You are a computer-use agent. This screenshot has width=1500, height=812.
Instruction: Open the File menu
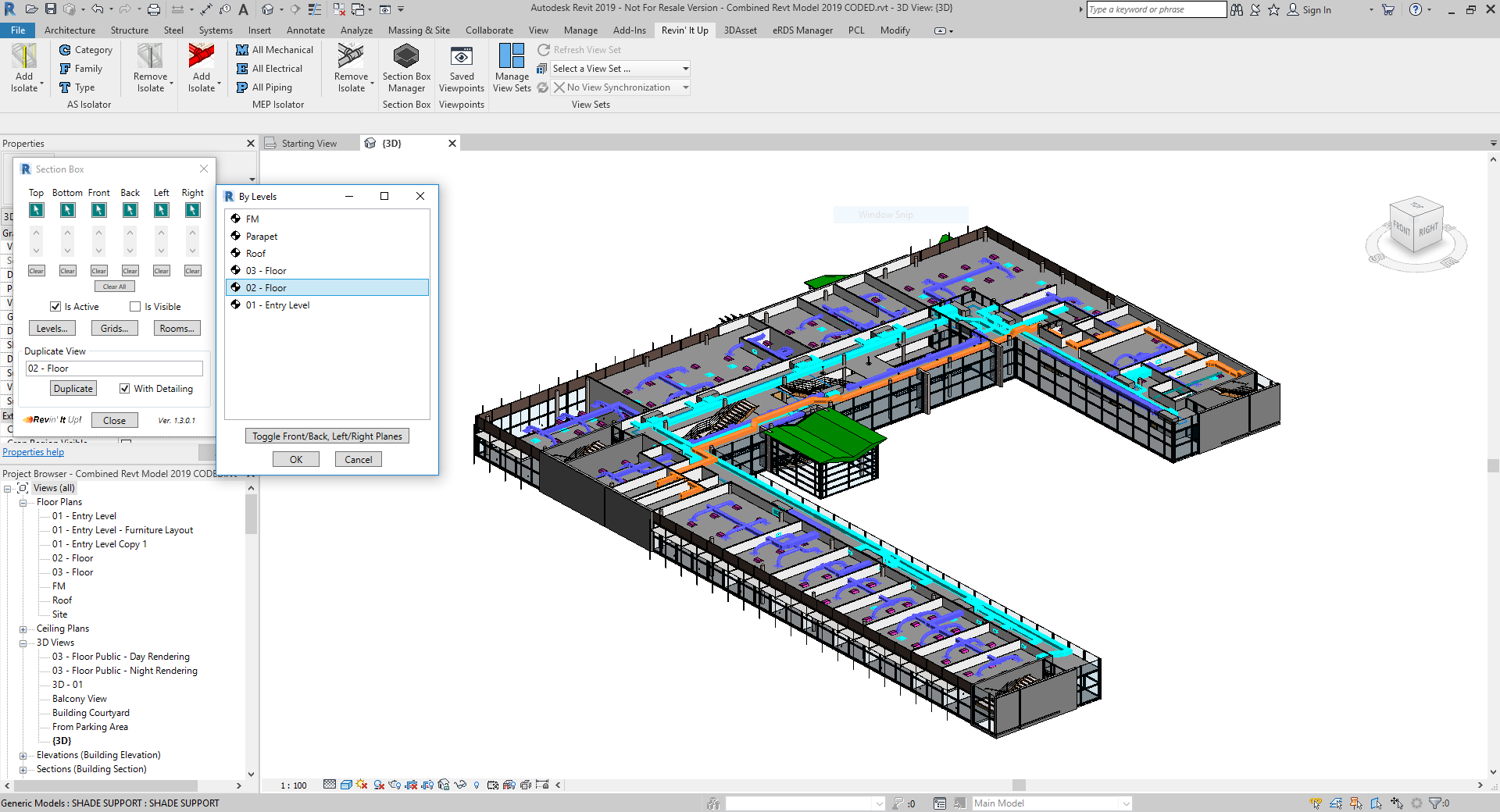click(18, 30)
